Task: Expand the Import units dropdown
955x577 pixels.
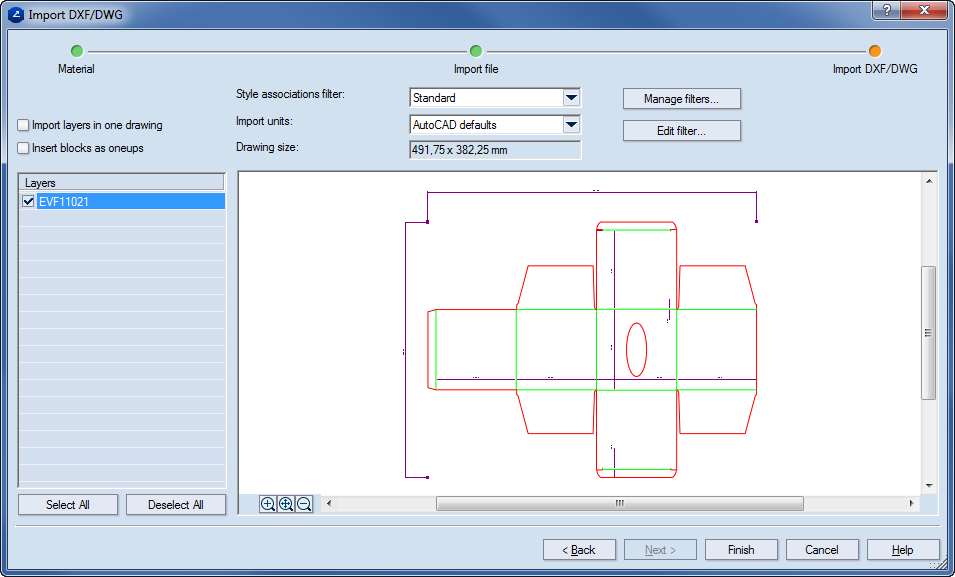Action: point(571,125)
